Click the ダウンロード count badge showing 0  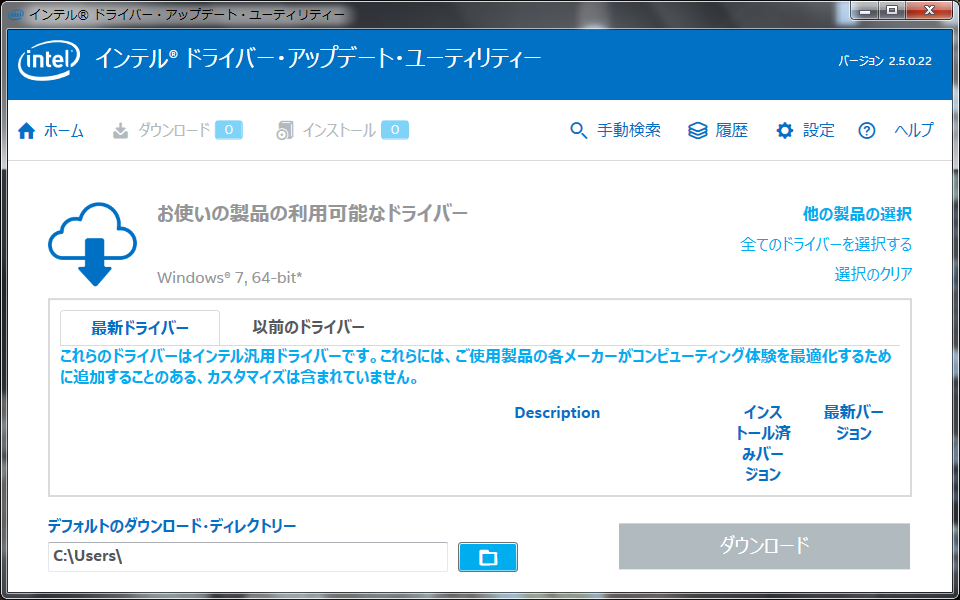[229, 130]
